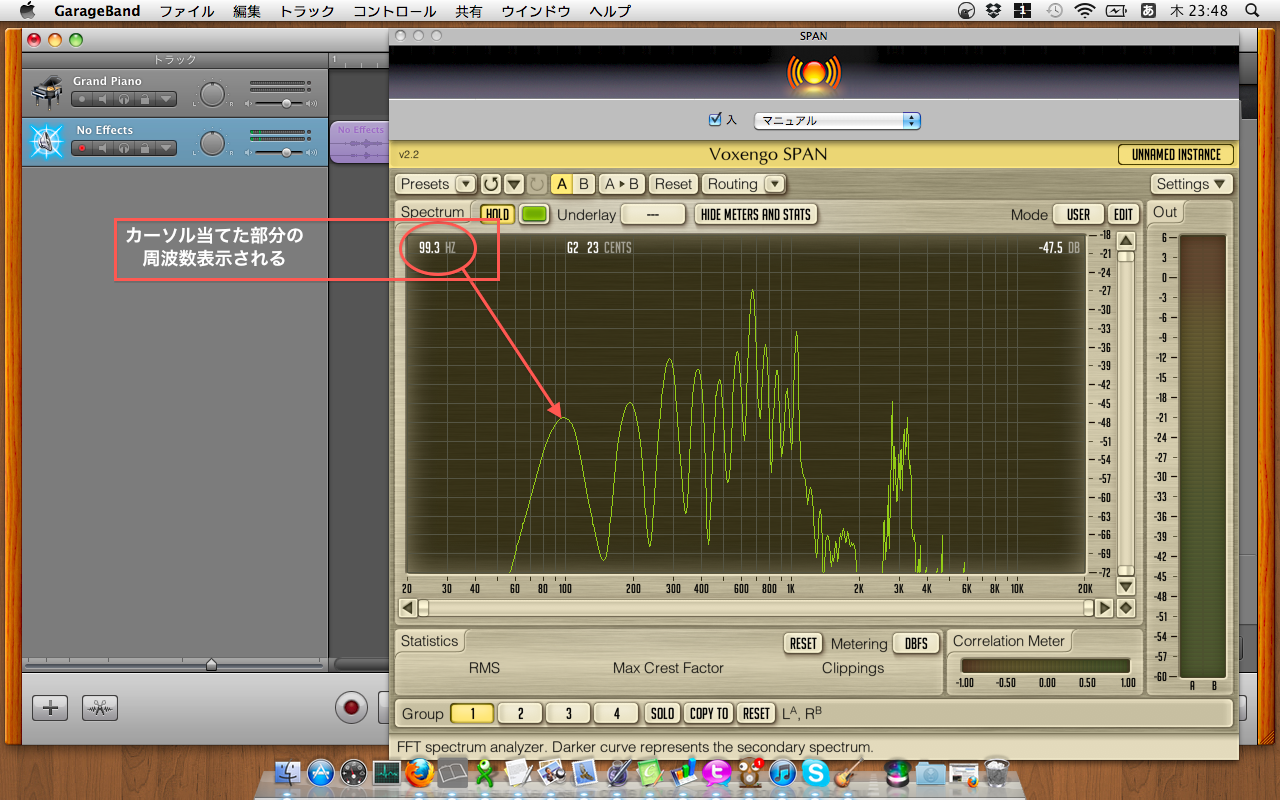Viewport: 1280px width, 800px height.
Task: Select the Statistics tab
Action: tap(430, 641)
